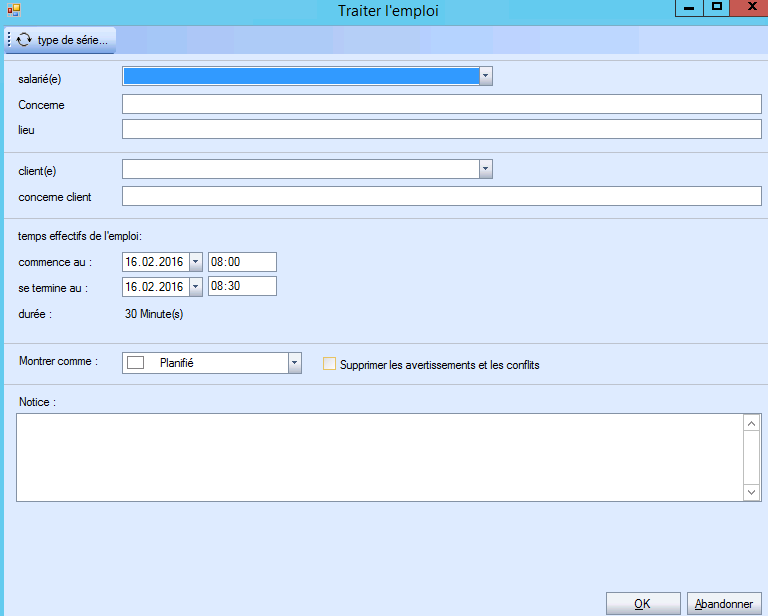Open the client(e) dropdown arrow
The image size is (768, 616).
[x=485, y=169]
